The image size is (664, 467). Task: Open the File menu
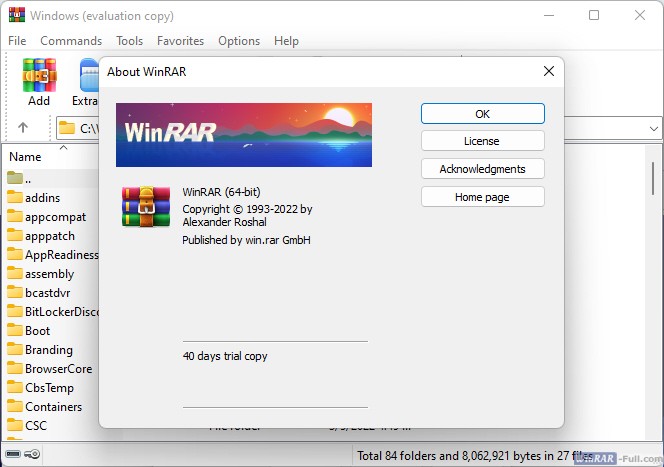[17, 41]
